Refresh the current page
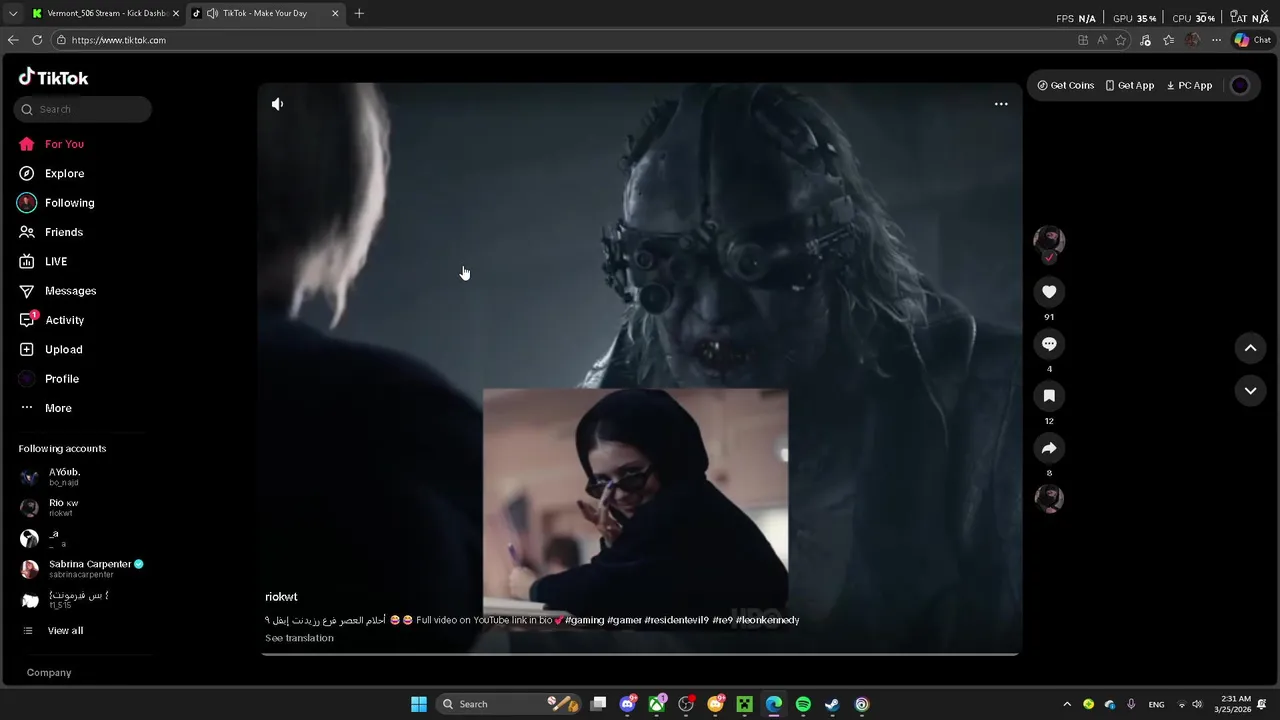The width and height of the screenshot is (1280, 720). point(37,40)
